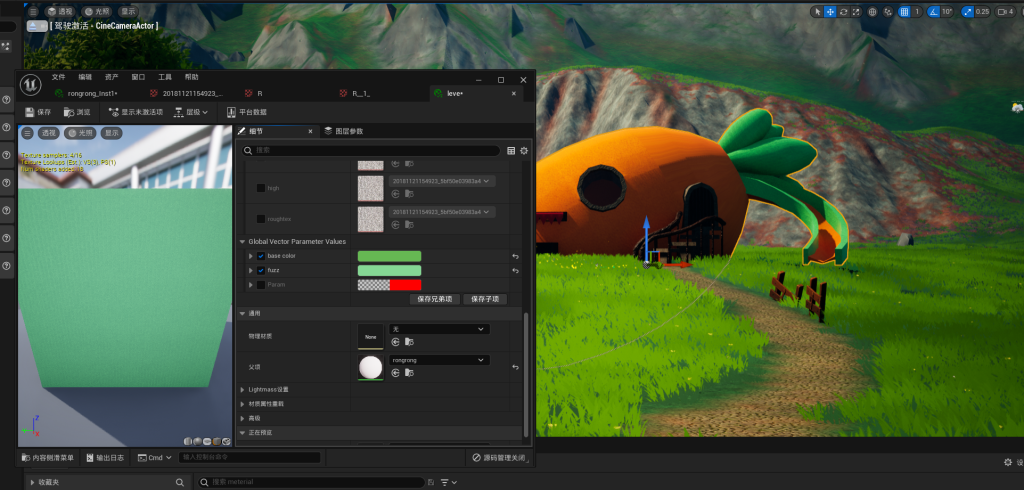The width and height of the screenshot is (1024, 490).
Task: Select the arrow select mode in main viewport
Action: 818,12
